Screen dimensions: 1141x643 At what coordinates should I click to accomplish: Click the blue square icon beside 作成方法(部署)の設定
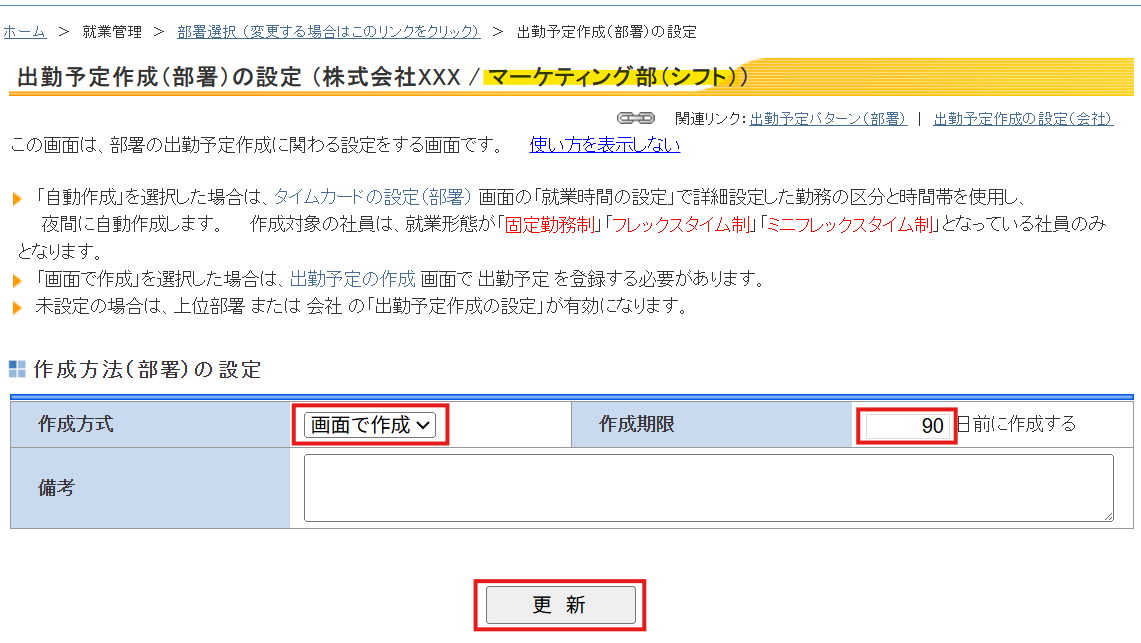pyautogui.click(x=17, y=369)
